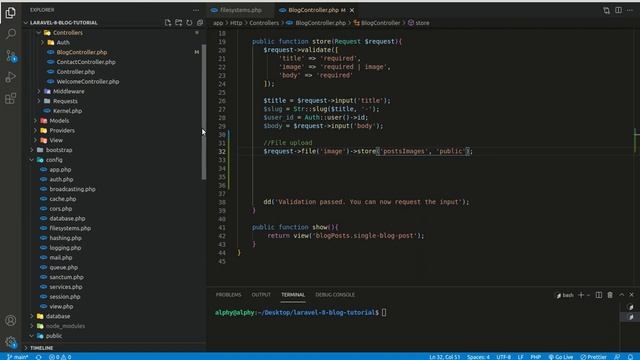Open the Search view in activity bar
Image resolution: width=640 pixels, height=360 pixels.
point(11,34)
